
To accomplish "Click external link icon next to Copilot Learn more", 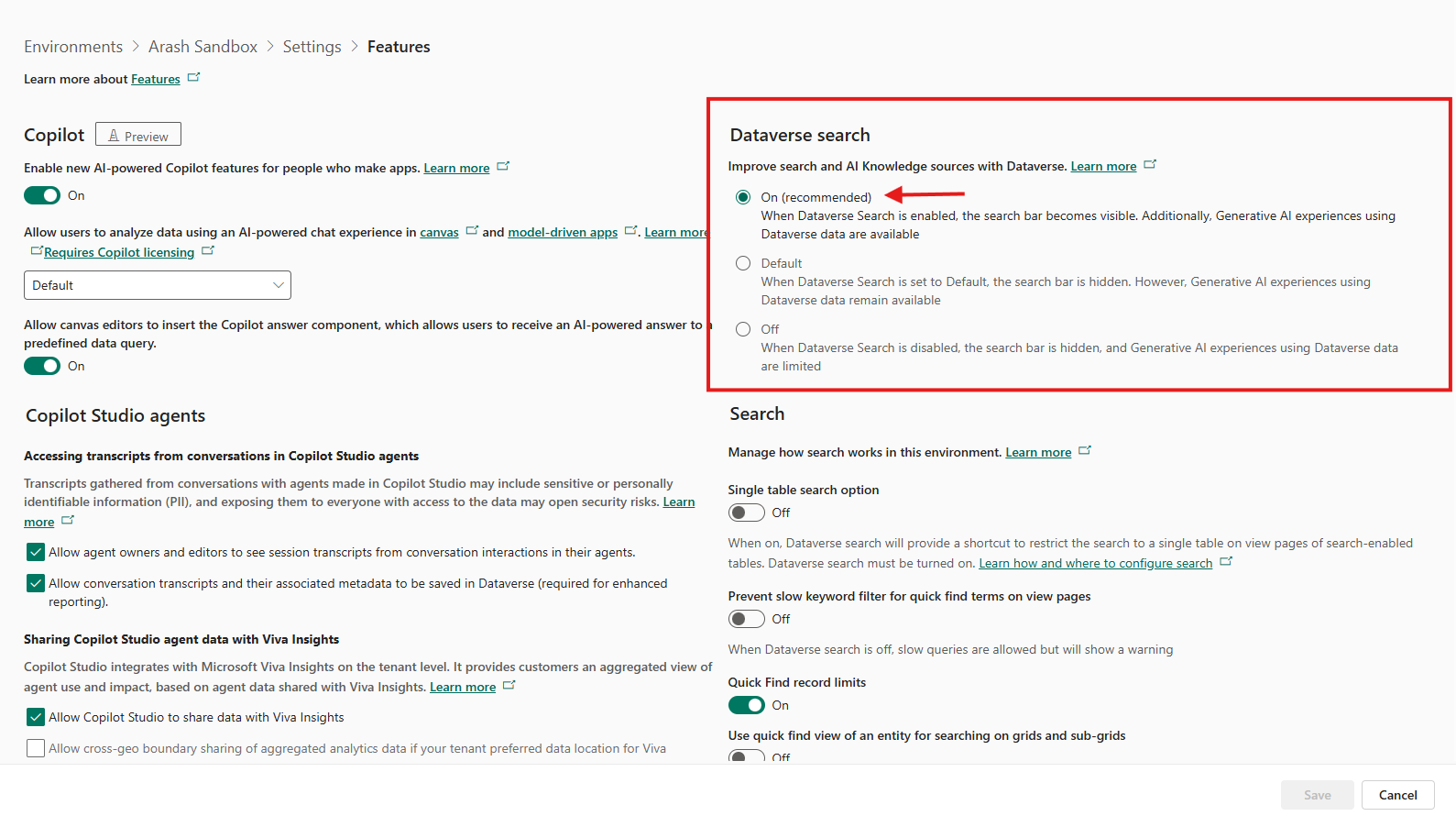I will [503, 167].
